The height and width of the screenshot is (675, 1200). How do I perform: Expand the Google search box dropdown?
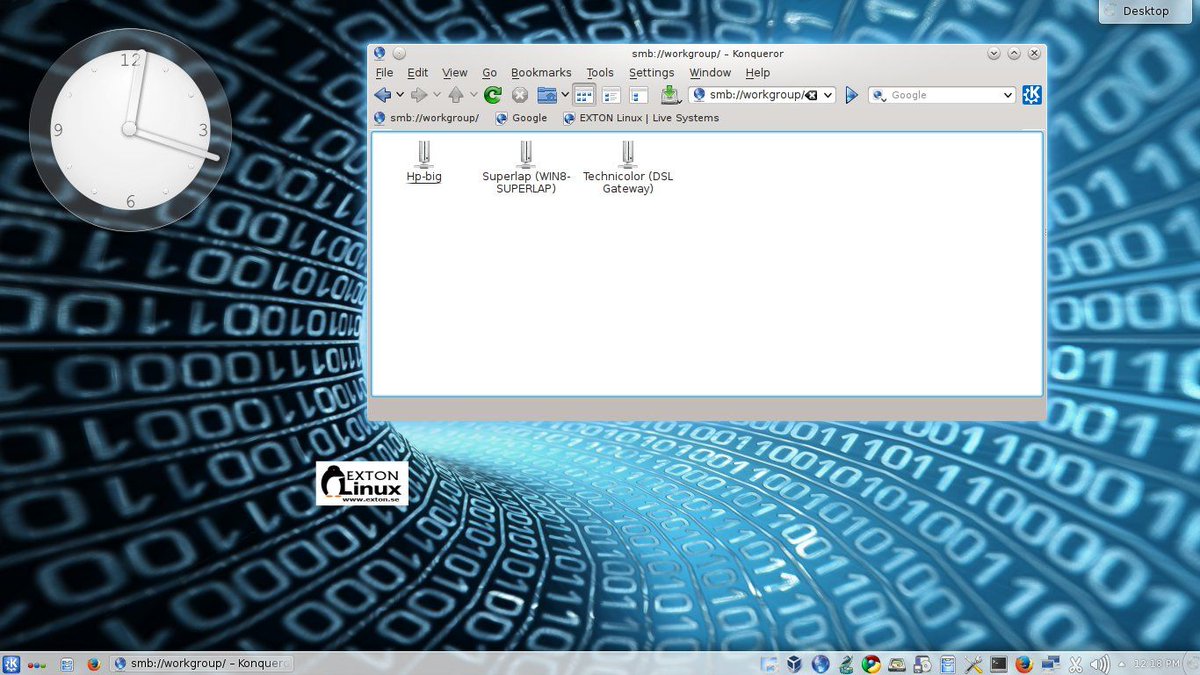tap(1008, 95)
